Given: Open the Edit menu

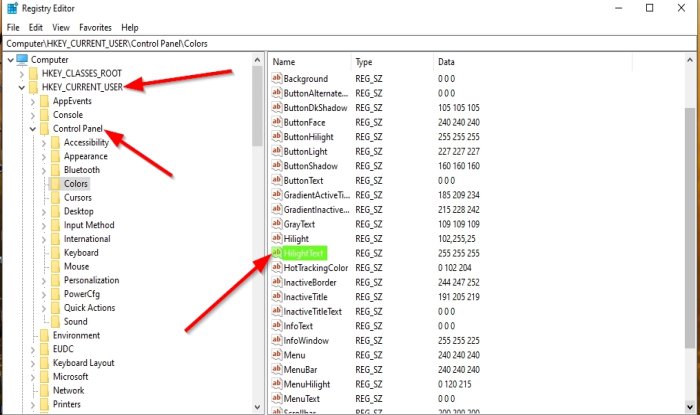Looking at the screenshot, I should pyautogui.click(x=36, y=27).
